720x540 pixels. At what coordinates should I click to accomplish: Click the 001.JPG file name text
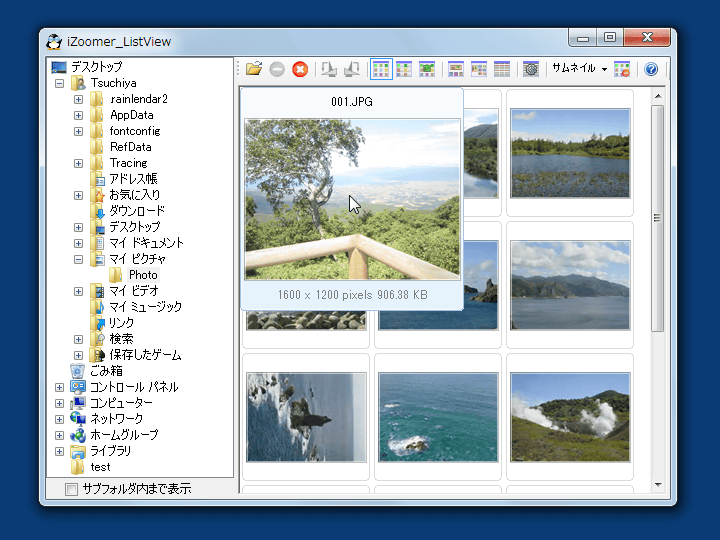pyautogui.click(x=352, y=101)
